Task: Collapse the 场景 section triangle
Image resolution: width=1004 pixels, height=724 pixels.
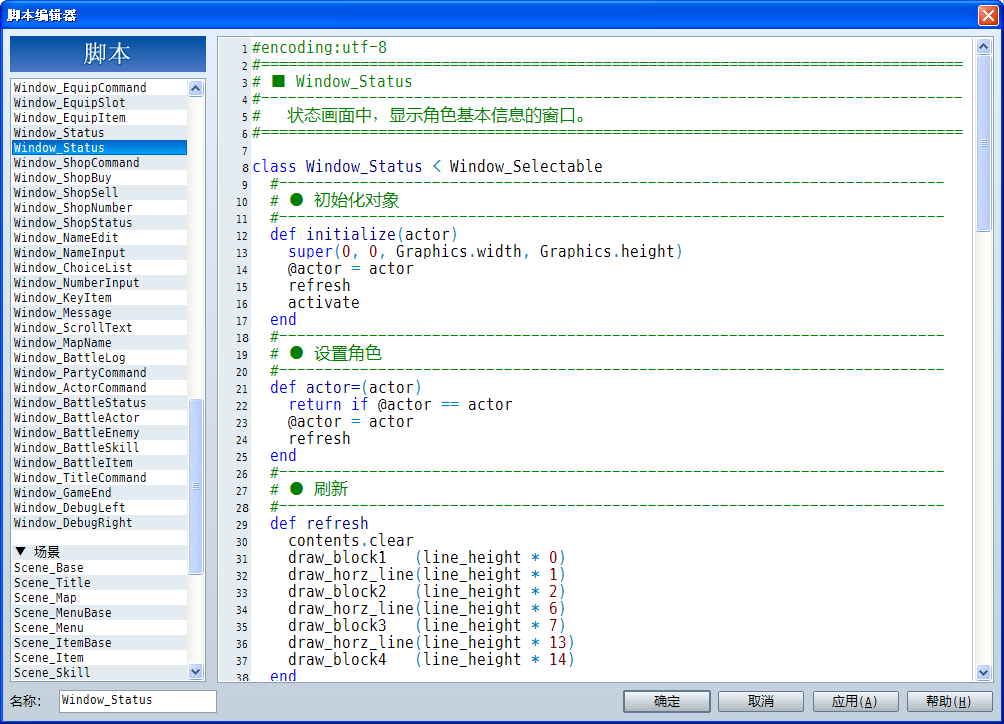Action: [x=20, y=551]
